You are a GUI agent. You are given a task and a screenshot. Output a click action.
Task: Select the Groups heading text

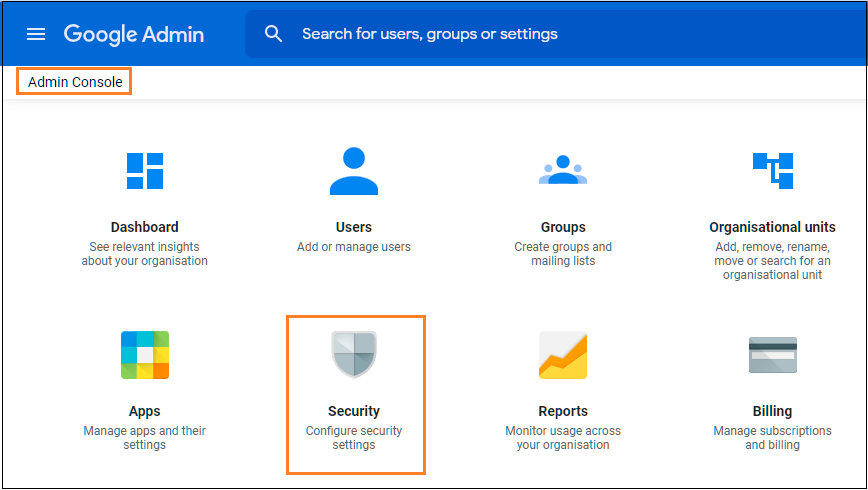click(x=563, y=227)
